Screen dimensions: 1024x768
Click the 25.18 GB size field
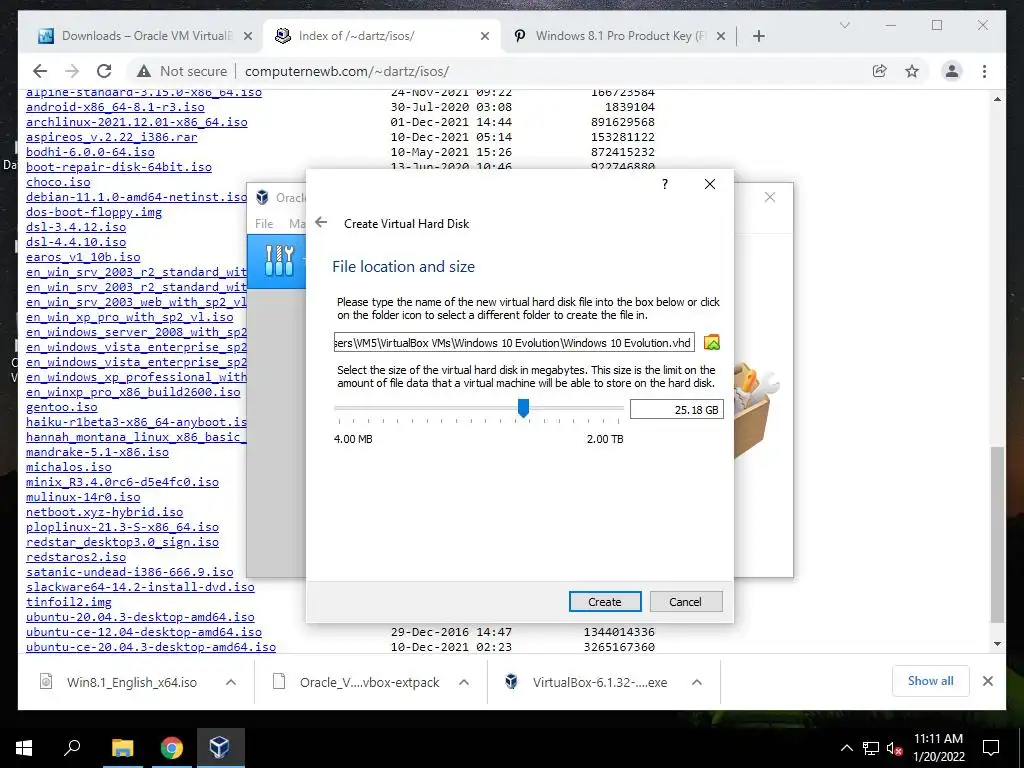[677, 409]
